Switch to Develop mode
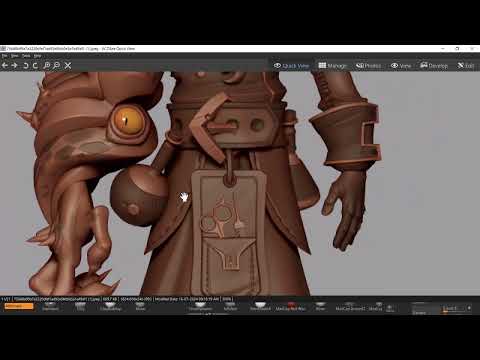 point(434,66)
